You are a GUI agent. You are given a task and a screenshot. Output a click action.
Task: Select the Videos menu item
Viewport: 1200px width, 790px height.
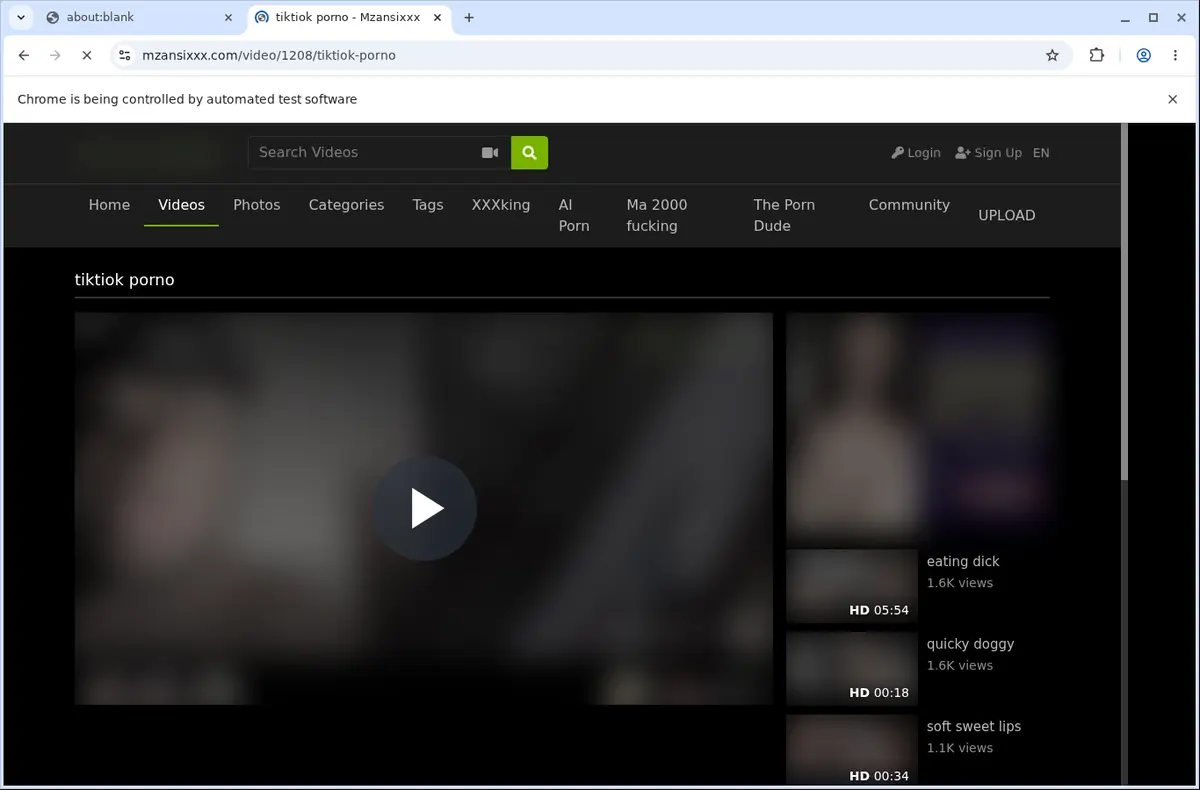(181, 205)
